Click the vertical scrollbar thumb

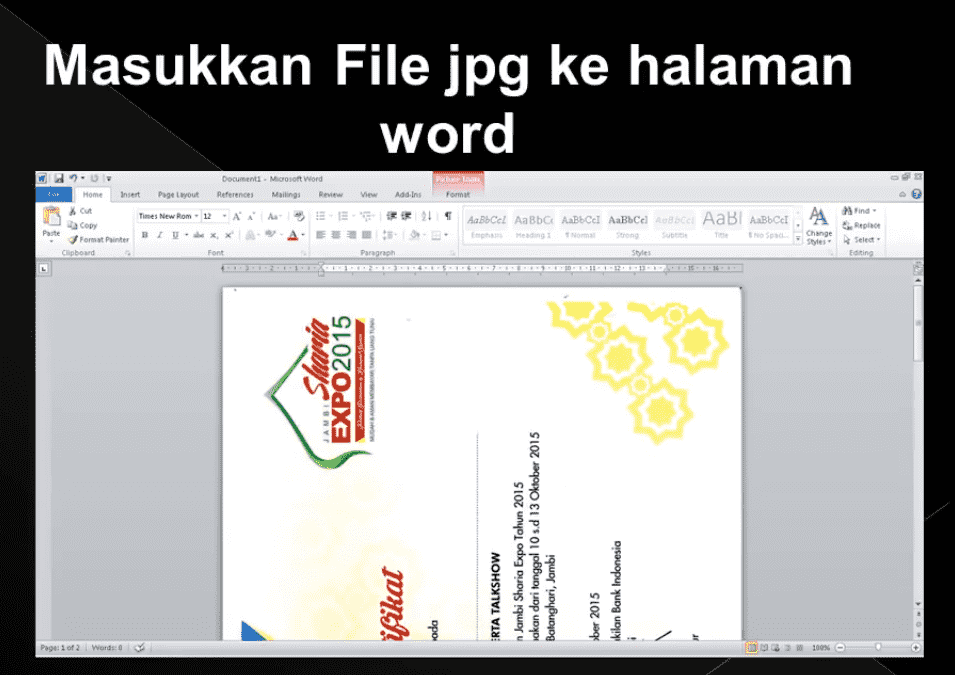(x=918, y=323)
